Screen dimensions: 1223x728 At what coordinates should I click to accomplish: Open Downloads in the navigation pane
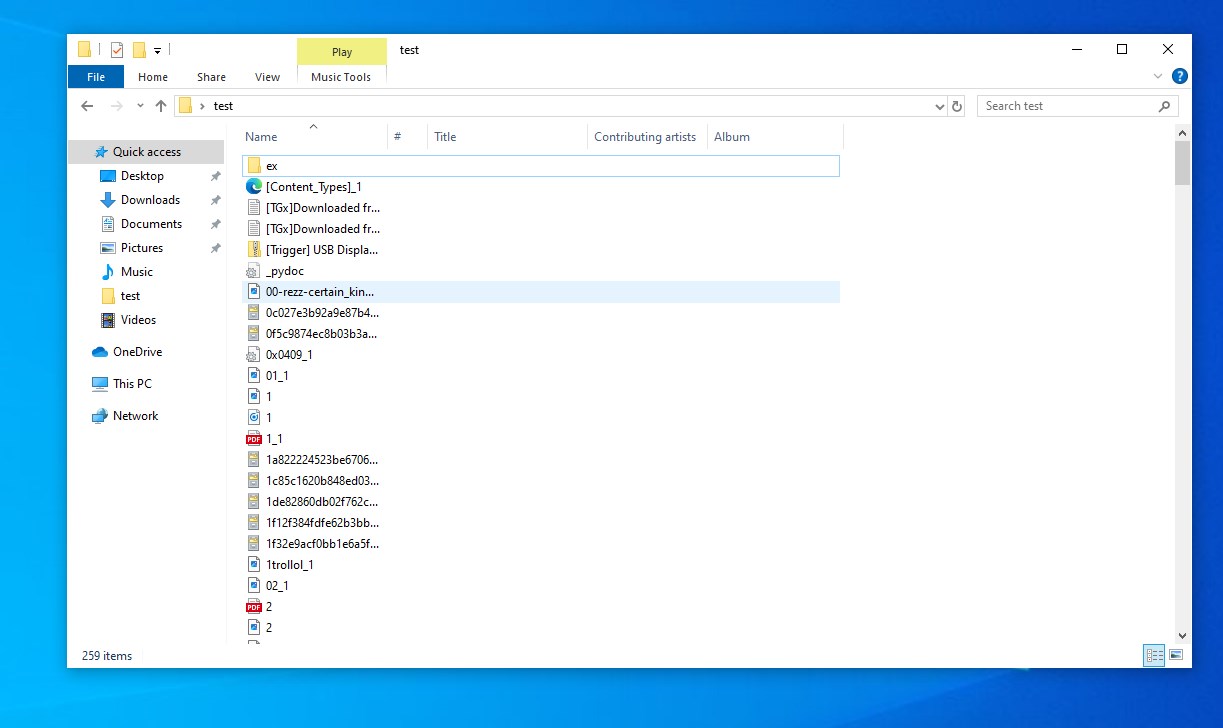point(150,200)
